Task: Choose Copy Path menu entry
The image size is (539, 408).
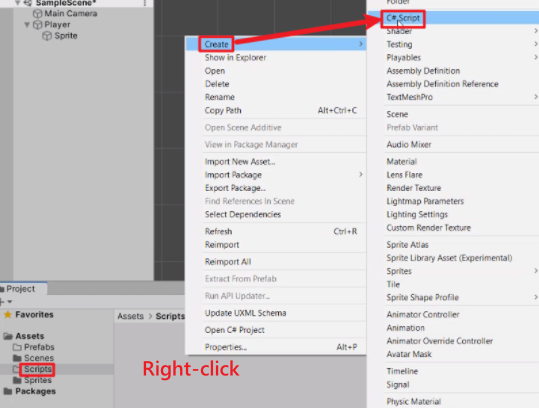Action: [223, 110]
